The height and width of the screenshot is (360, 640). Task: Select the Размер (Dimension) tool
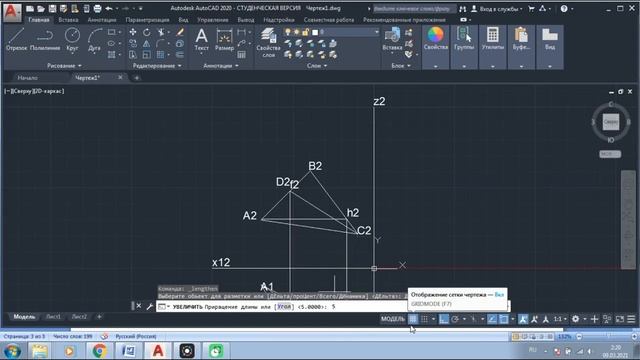click(x=224, y=40)
